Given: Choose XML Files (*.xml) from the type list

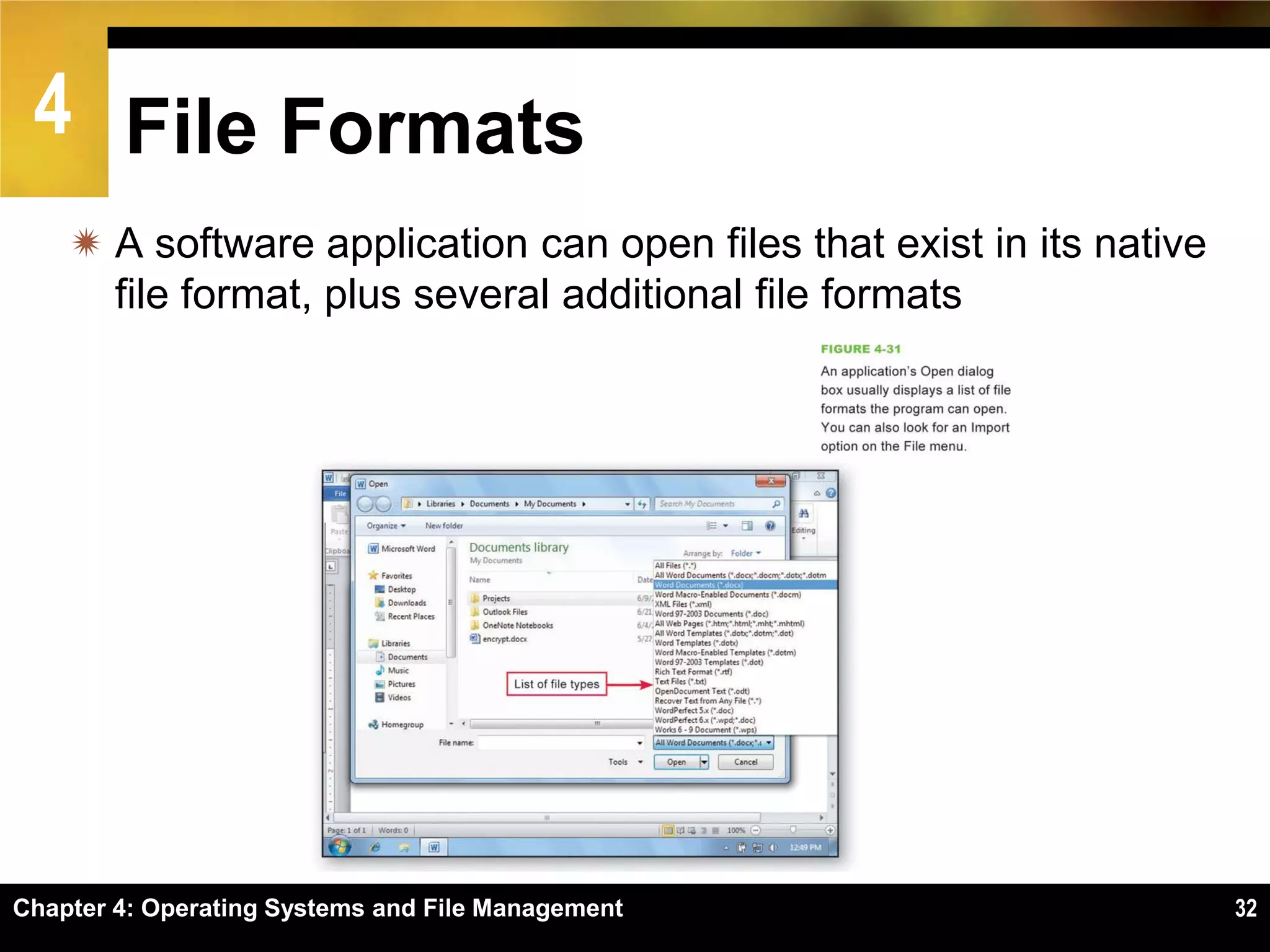Looking at the screenshot, I should [x=683, y=604].
